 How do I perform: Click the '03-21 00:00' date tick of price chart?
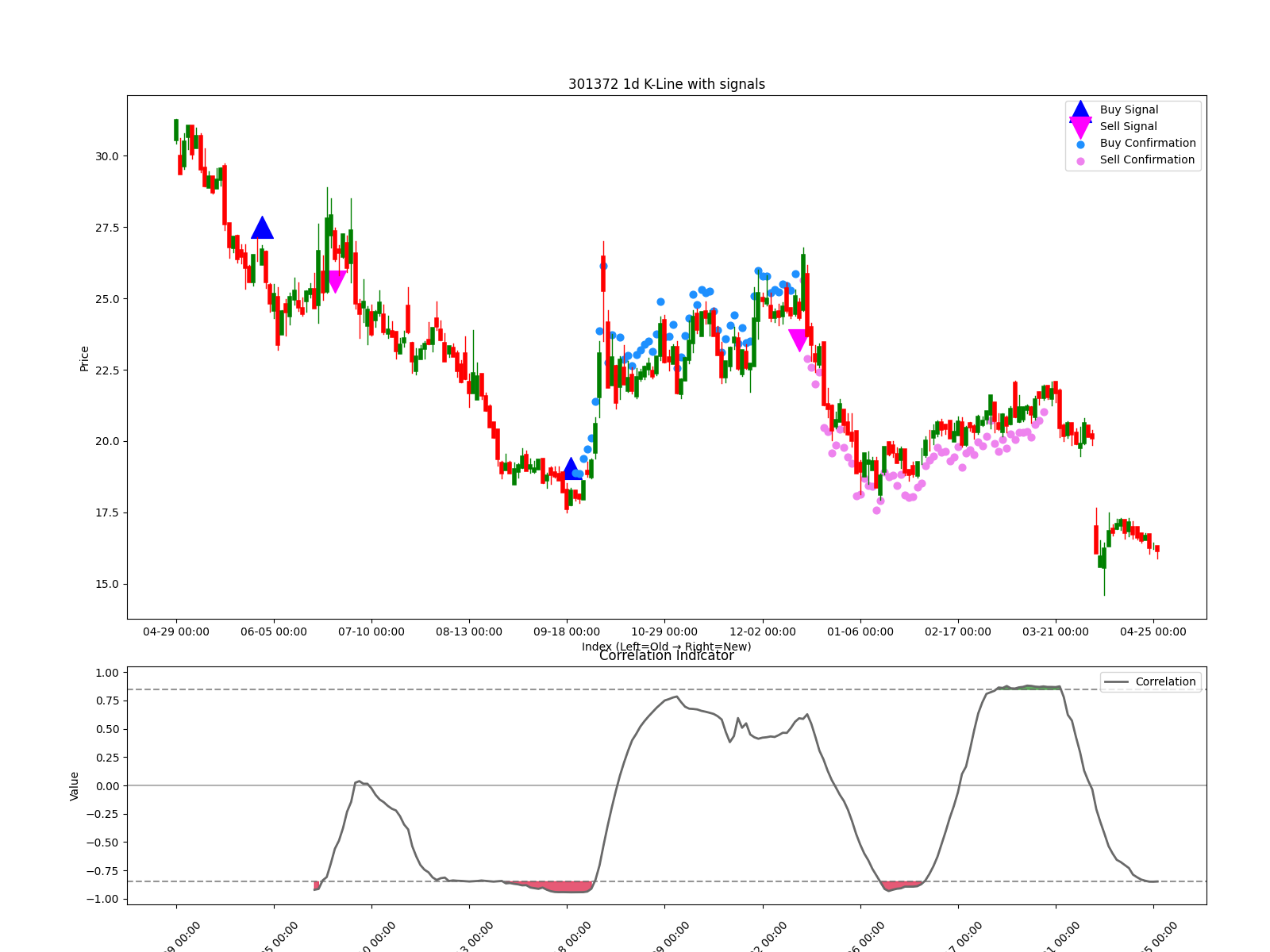[x=1056, y=632]
